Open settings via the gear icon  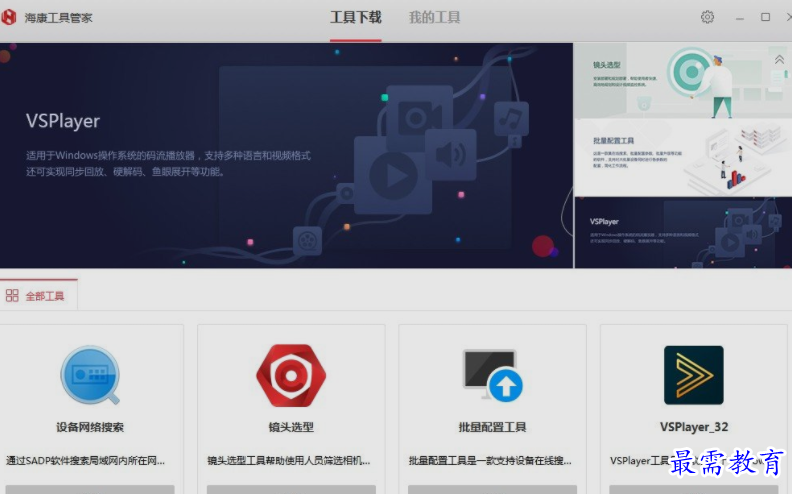click(x=707, y=17)
